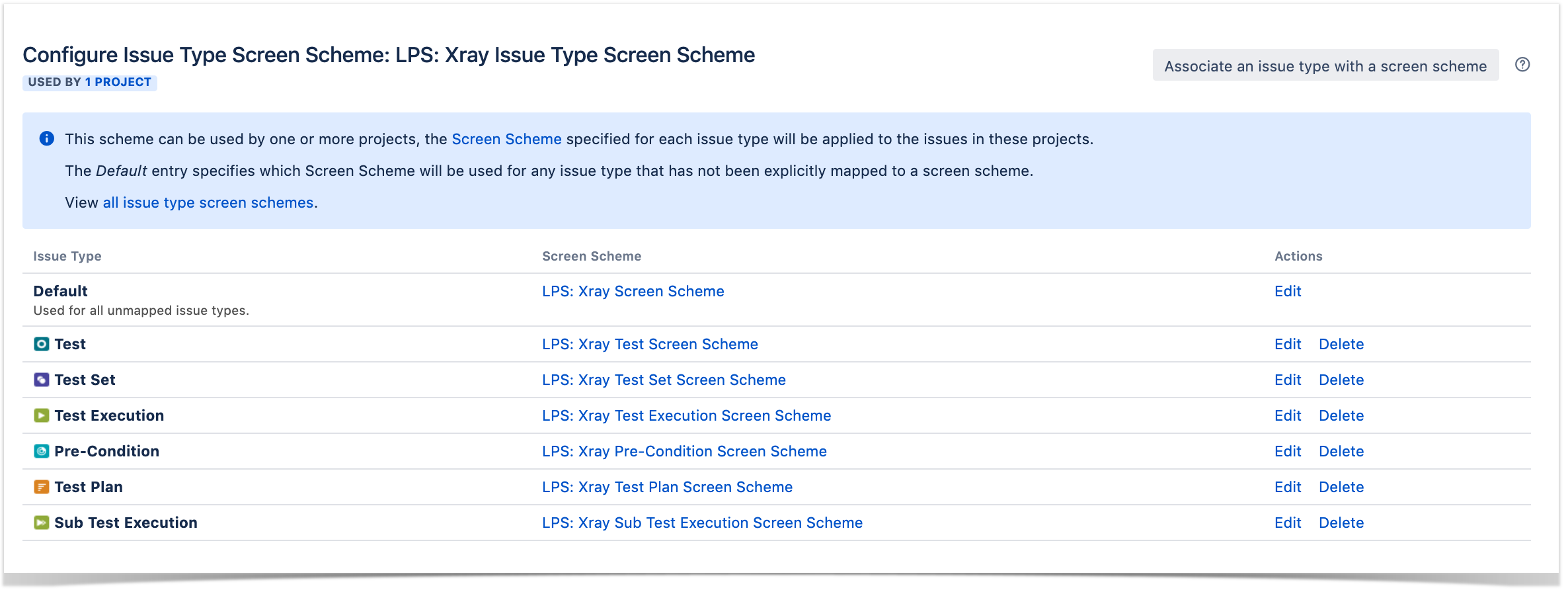The width and height of the screenshot is (1568, 592).
Task: Click the Test issue type icon
Action: 42,344
